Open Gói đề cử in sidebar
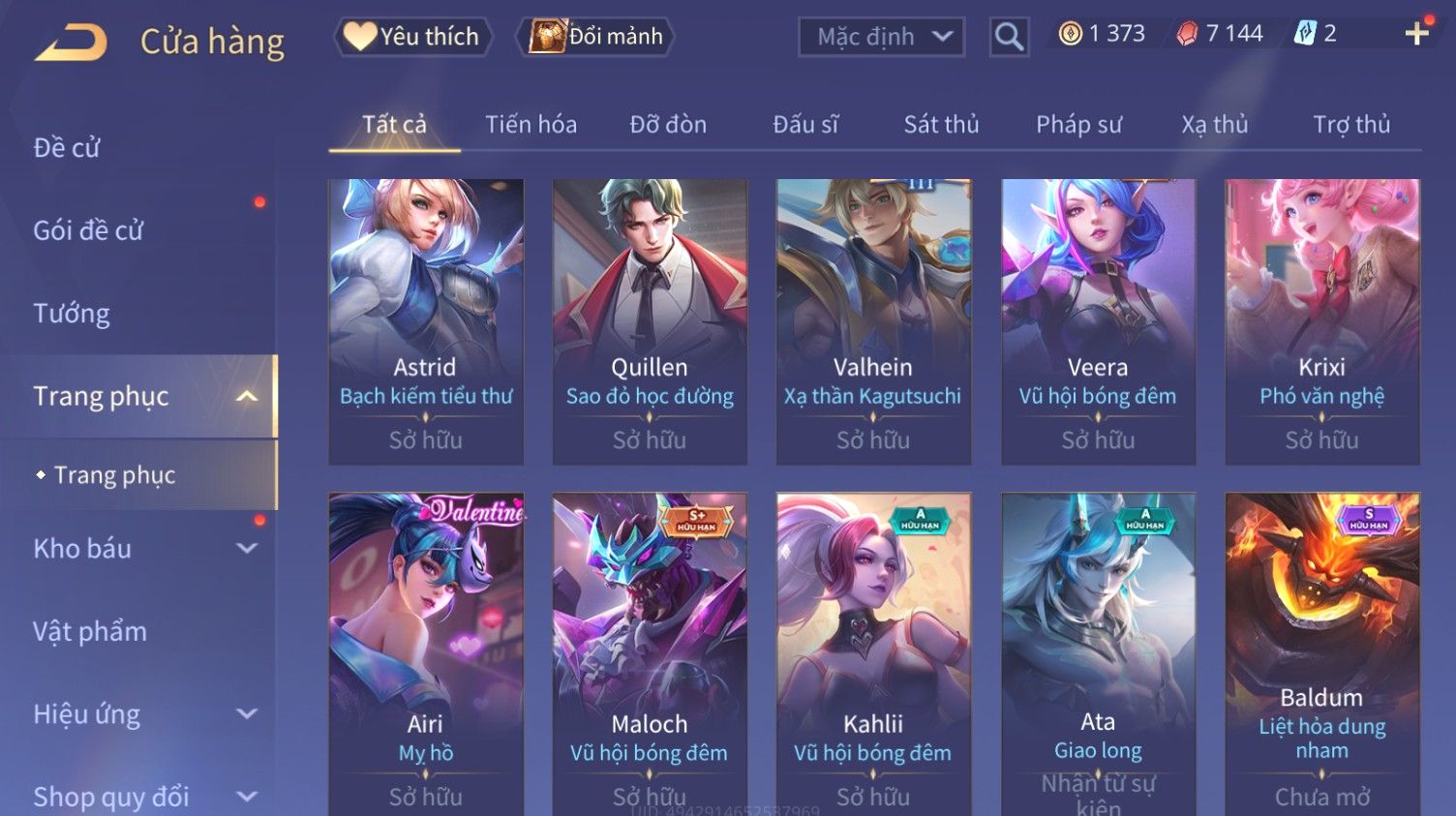The width and height of the screenshot is (1456, 816). (x=88, y=230)
